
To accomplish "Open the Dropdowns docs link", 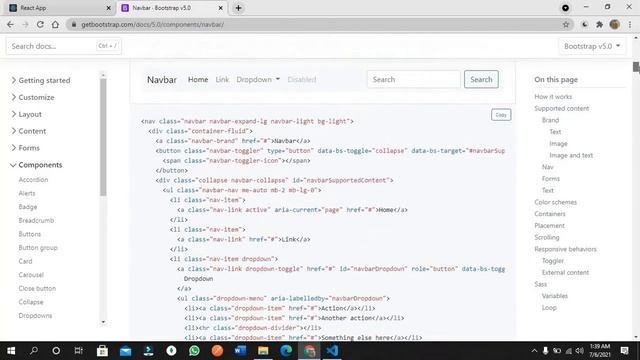I will [35, 316].
